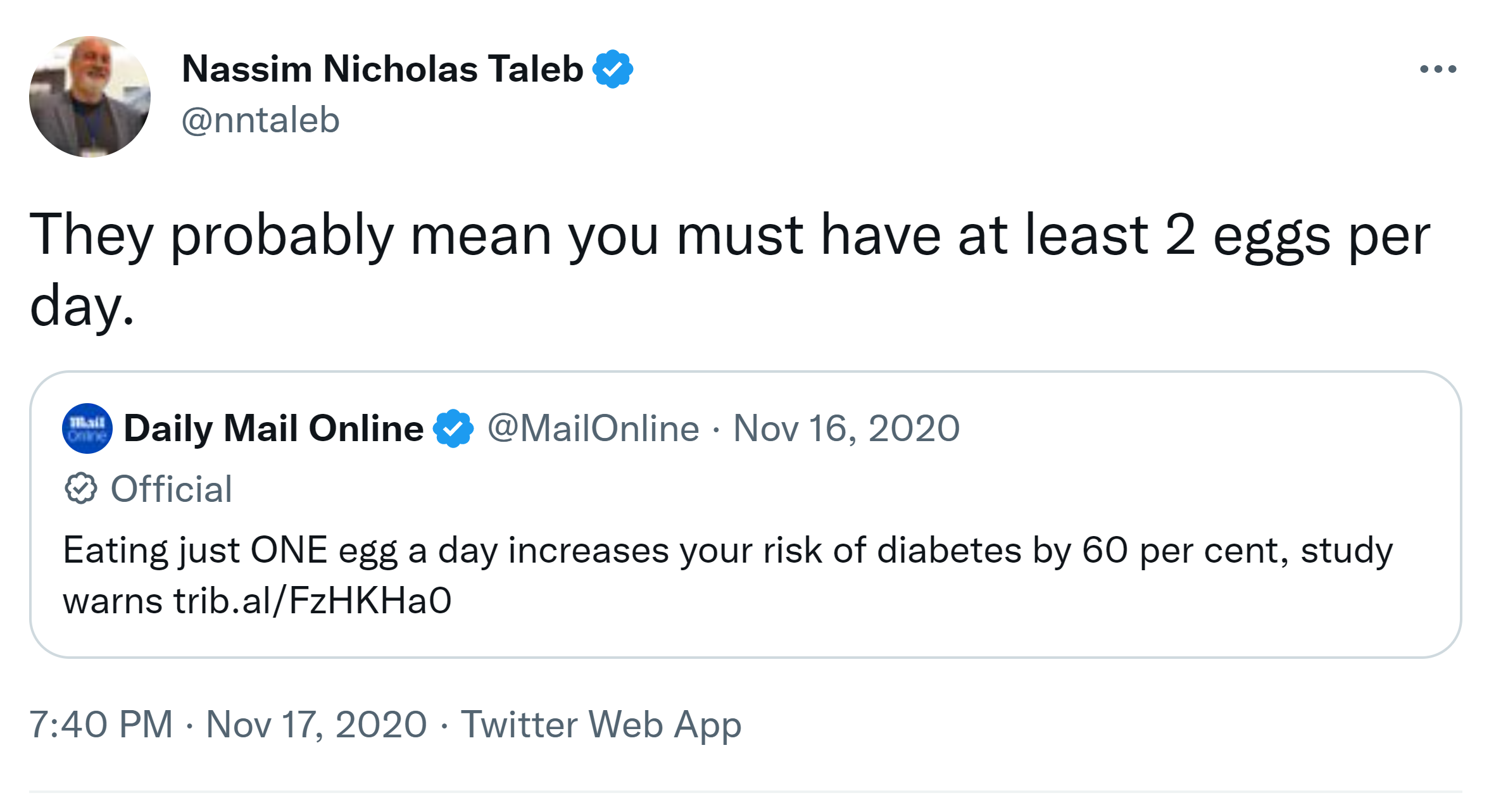1489x812 pixels.
Task: Click the 7:40 PM timestamp
Action: 101,725
